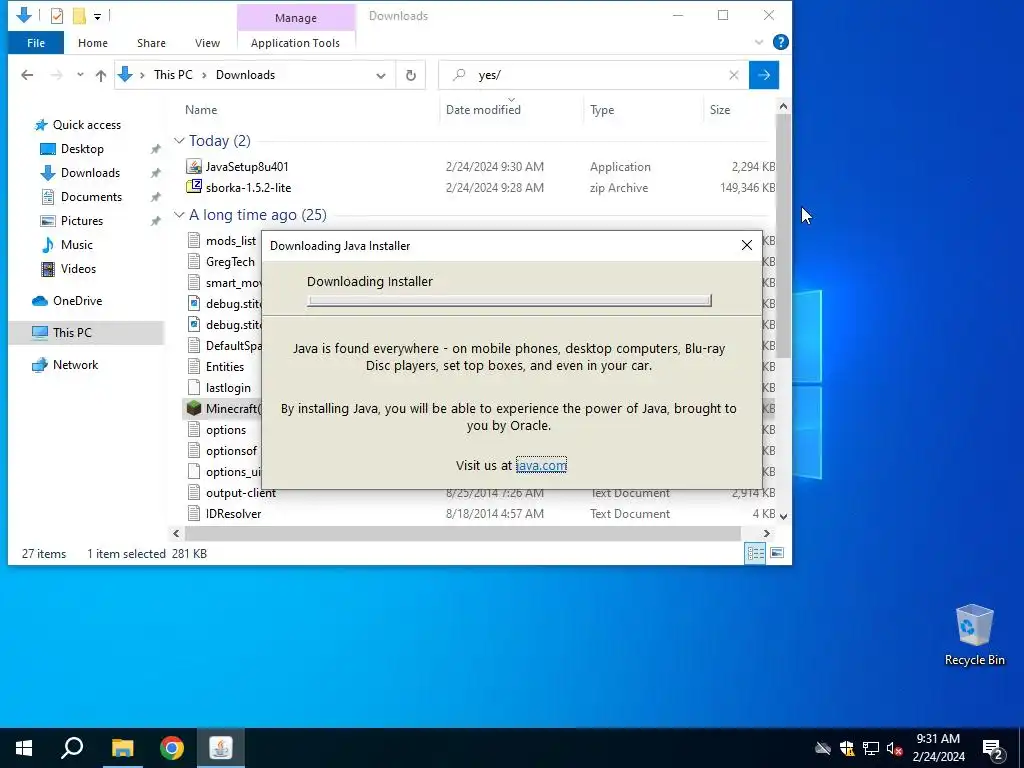1024x768 pixels.
Task: Clear the search box text
Action: (x=734, y=75)
